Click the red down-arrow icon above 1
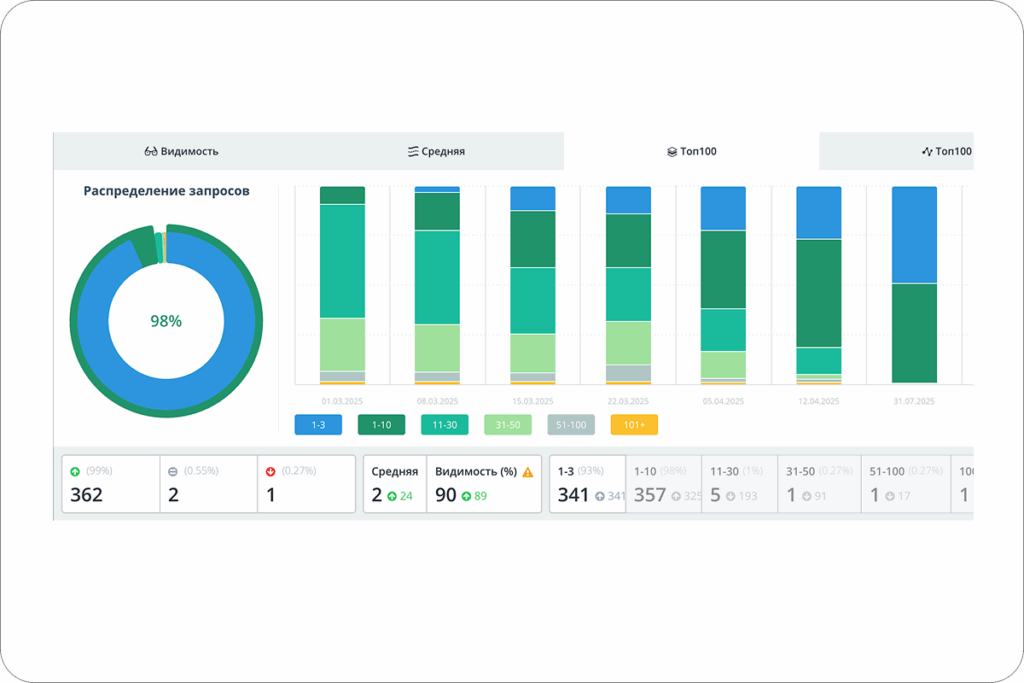Screen dimensions: 1024x683 point(271,471)
